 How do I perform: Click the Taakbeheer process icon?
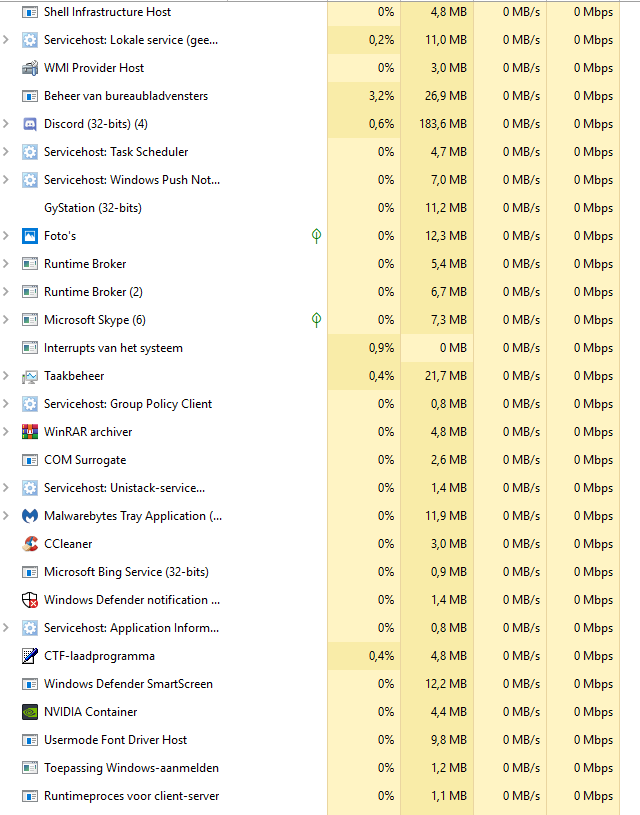tap(30, 376)
